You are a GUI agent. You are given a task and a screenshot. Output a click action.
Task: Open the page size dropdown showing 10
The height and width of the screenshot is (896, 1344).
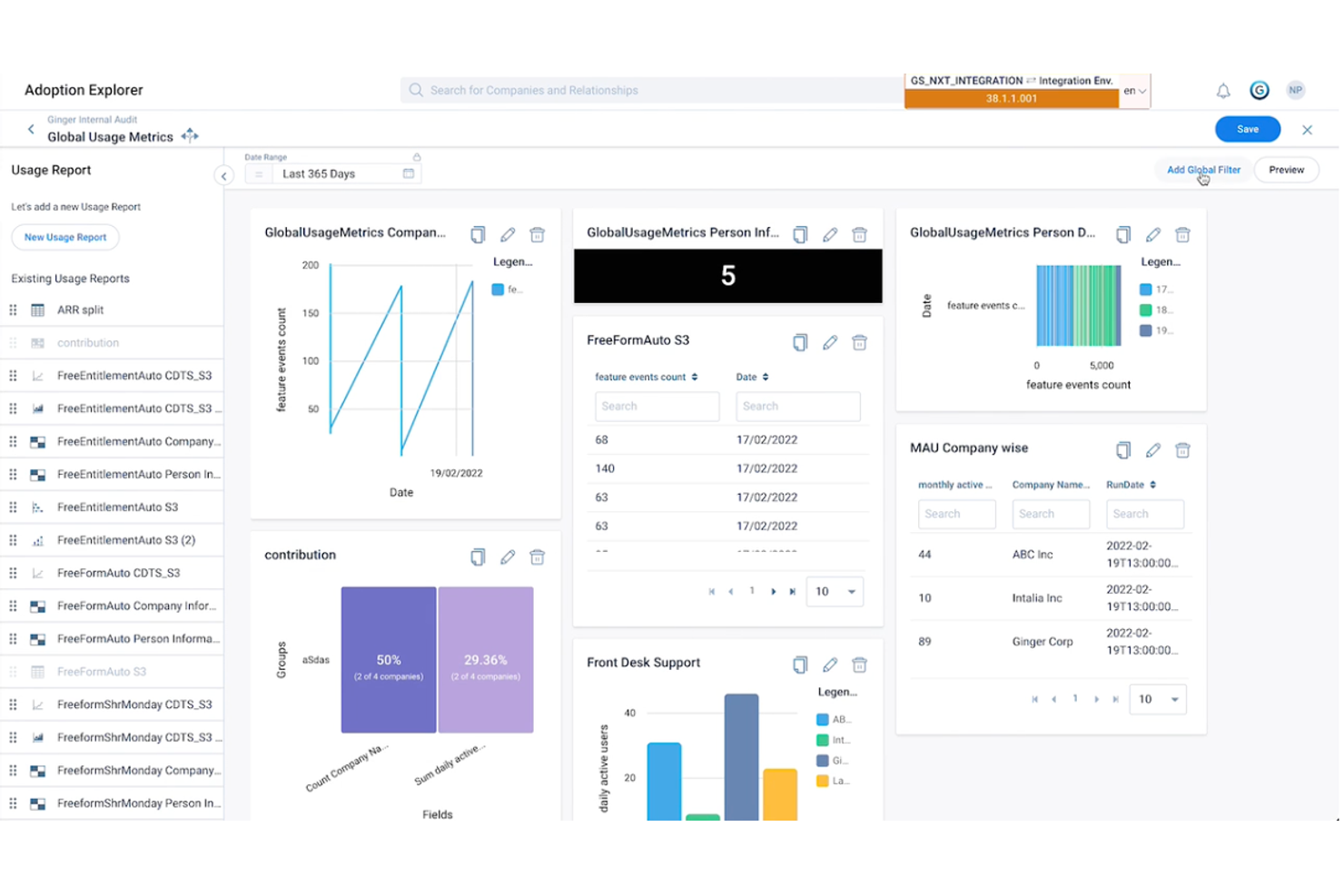pos(834,591)
